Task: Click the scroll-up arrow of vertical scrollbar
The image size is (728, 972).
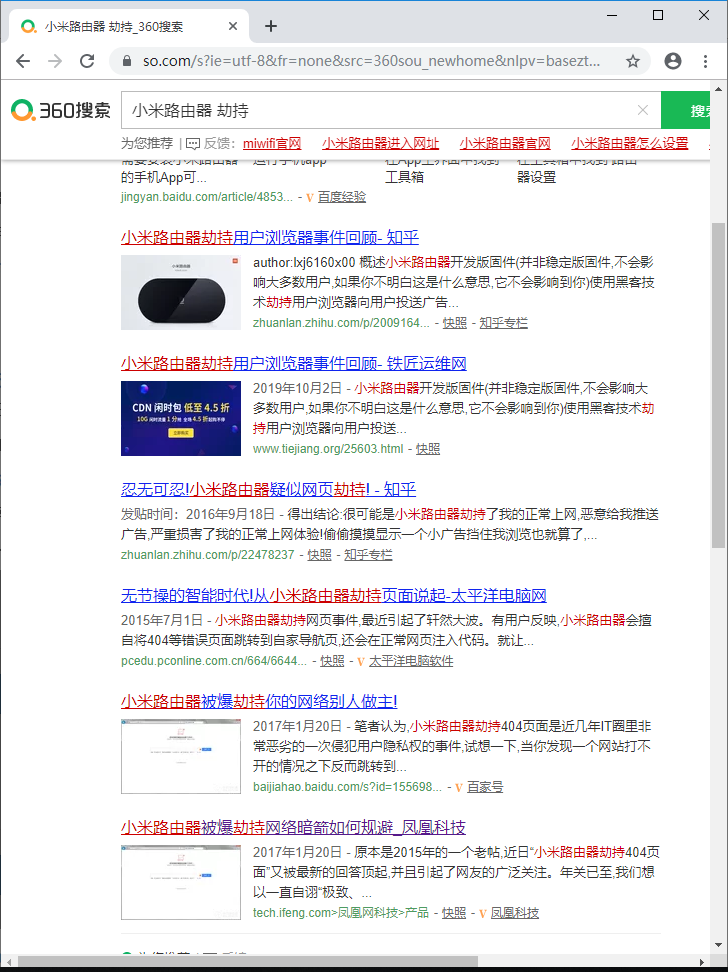Action: coord(718,89)
